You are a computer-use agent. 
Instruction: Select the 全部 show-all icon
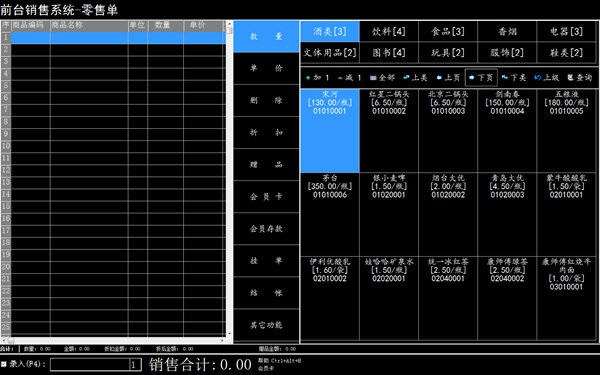(x=373, y=78)
